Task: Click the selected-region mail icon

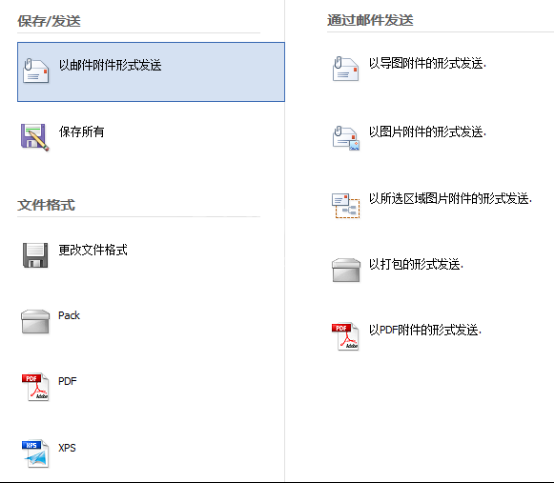Action: [x=346, y=205]
